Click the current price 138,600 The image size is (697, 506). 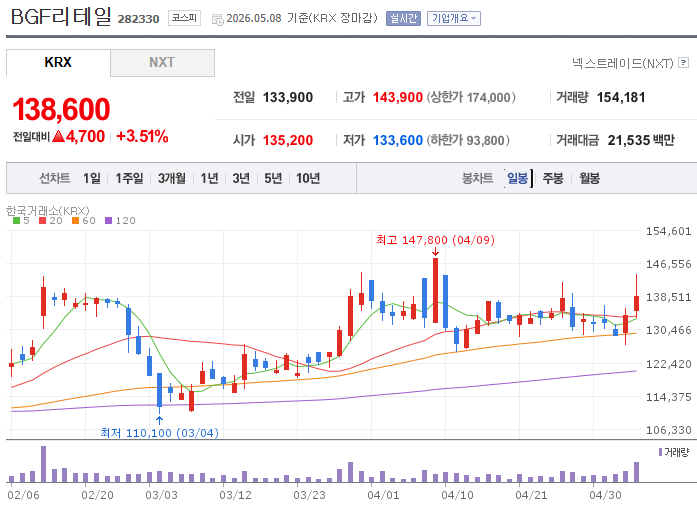point(61,109)
